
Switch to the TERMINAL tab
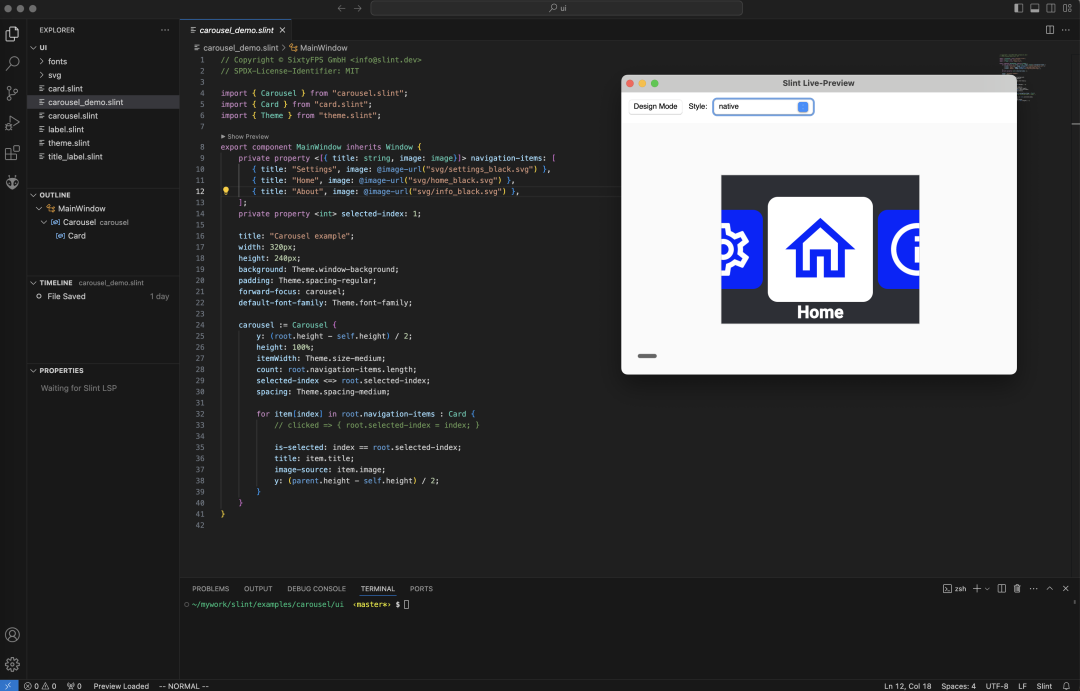[x=377, y=588]
